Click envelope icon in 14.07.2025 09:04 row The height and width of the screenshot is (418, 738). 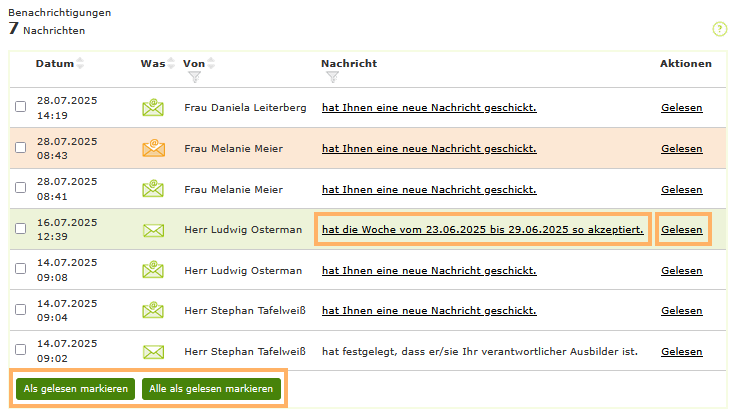pos(153,311)
